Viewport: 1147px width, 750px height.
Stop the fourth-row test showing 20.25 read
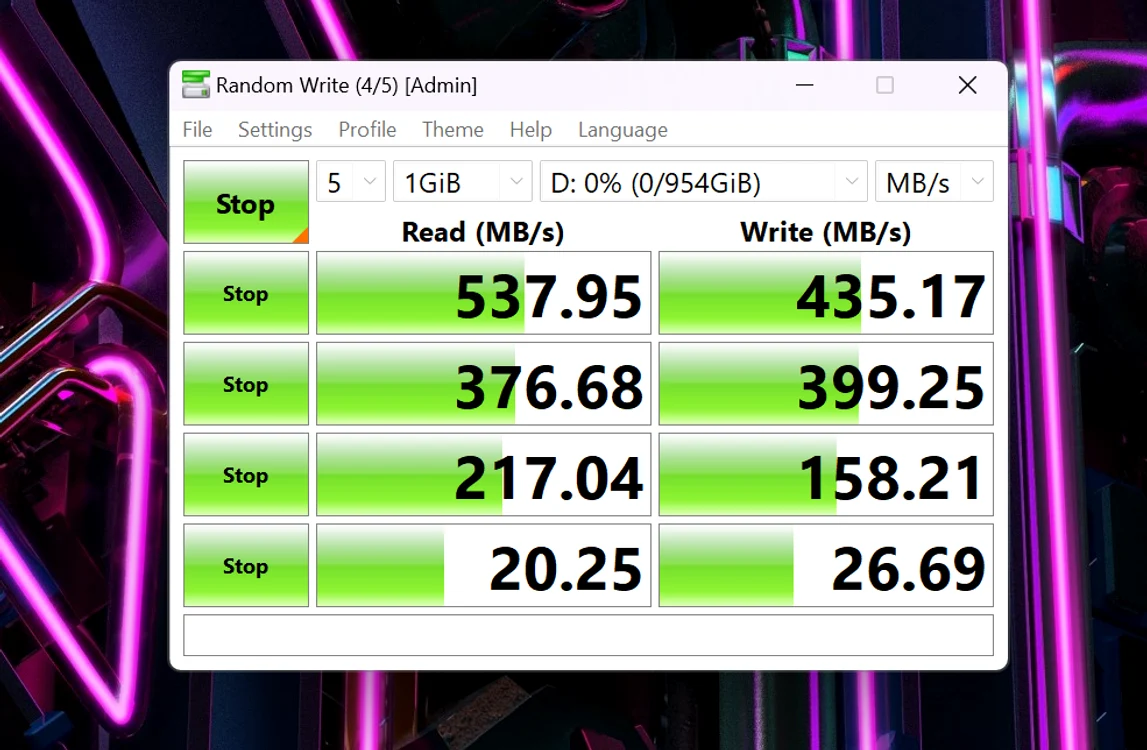(246, 565)
